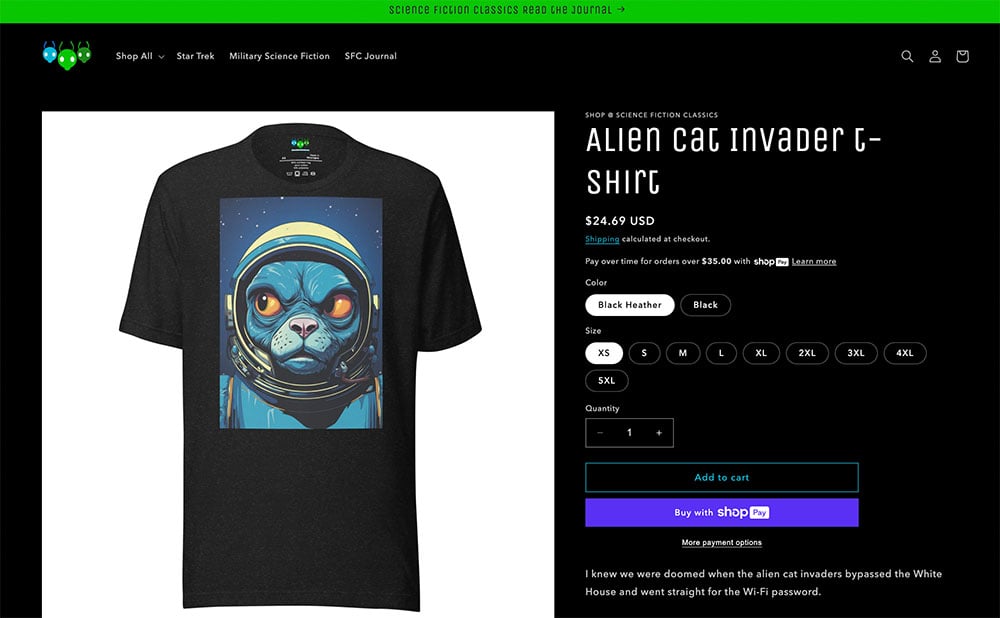Screen dimensions: 1000x618
Task: Open the SFC Journal page
Action: (x=371, y=56)
